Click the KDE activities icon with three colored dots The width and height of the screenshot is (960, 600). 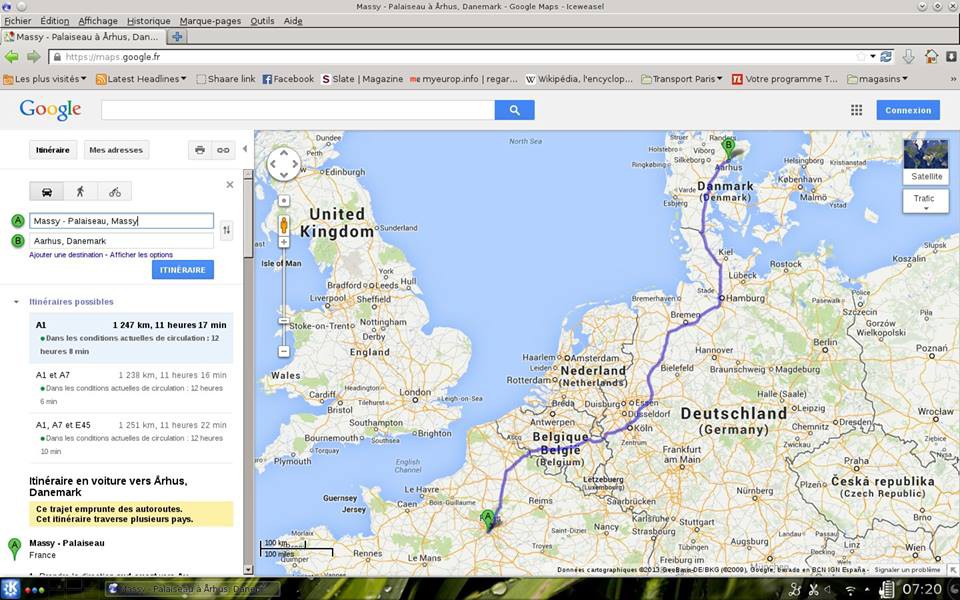pos(34,590)
